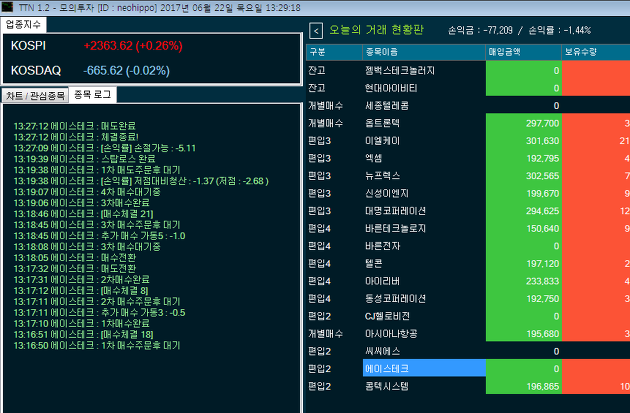Screen dimensions: 630x413
Task: Click log line 13:19:39 스탑로스 완료
Action: (84, 159)
